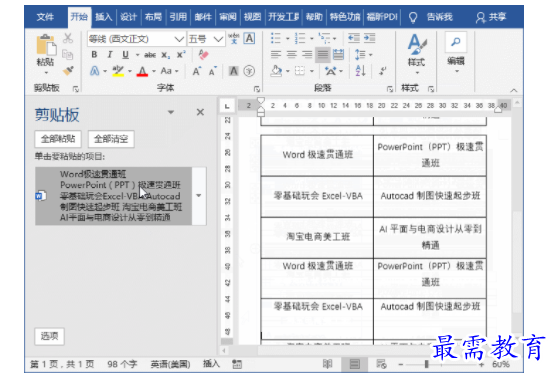Viewport: 554px width, 379px height.
Task: Click the character shading icon
Action: click(233, 71)
